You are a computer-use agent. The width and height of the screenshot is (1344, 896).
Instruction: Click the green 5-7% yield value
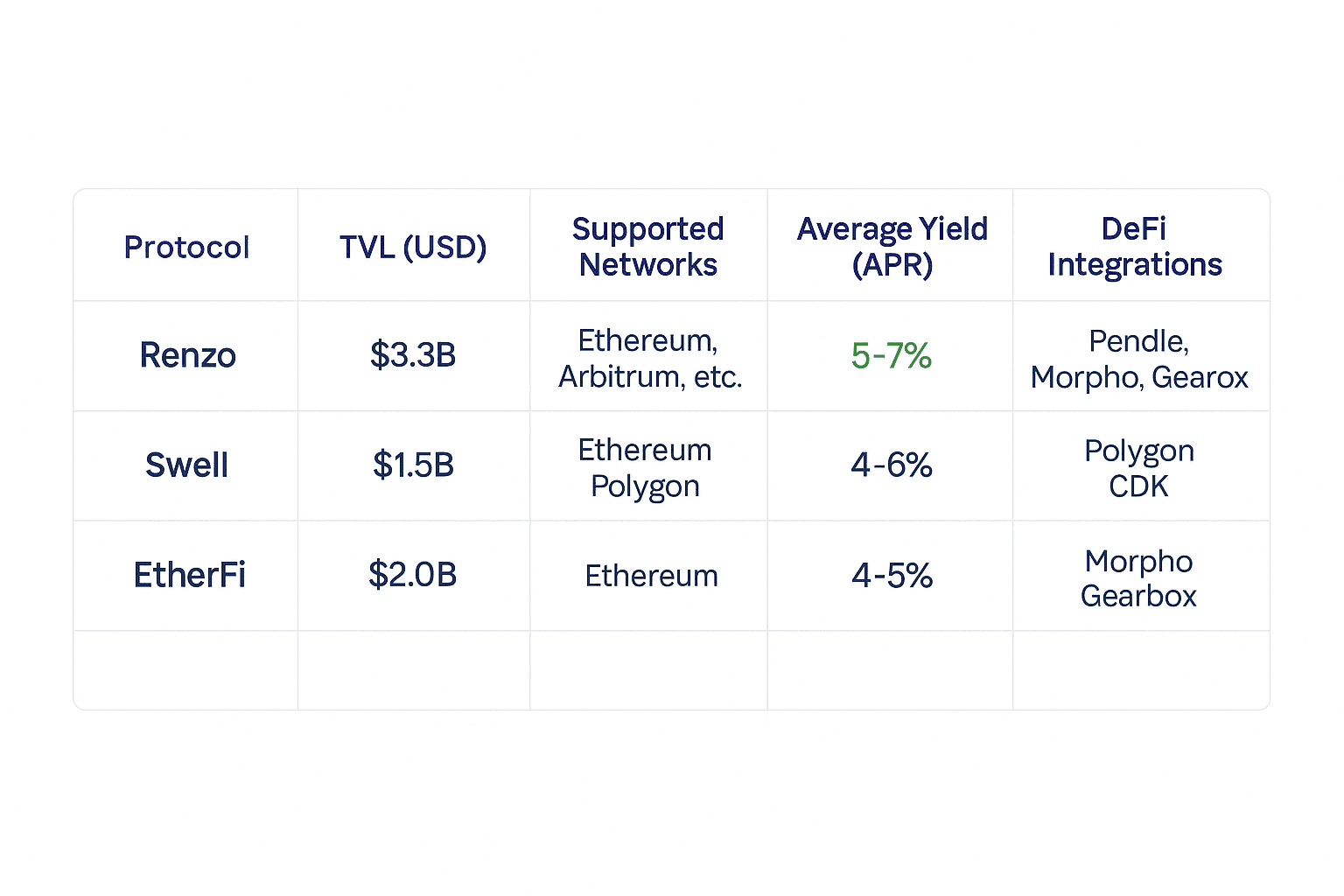point(891,356)
